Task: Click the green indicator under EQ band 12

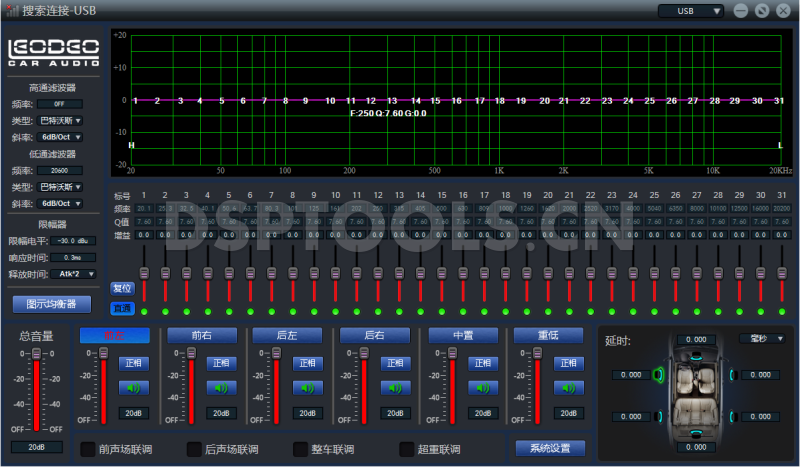Action: (x=378, y=311)
